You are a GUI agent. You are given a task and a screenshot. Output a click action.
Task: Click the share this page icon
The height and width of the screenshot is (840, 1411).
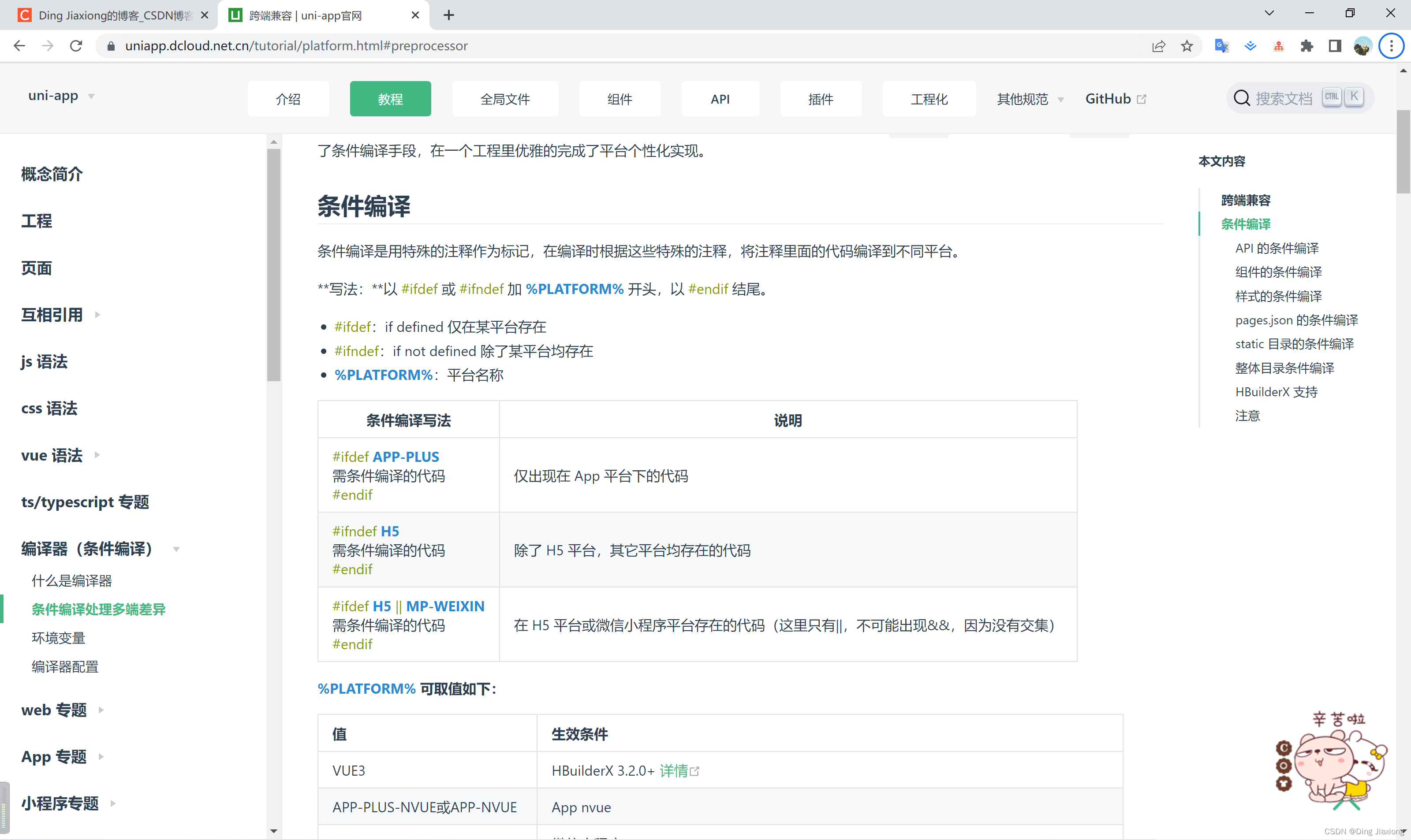coord(1158,46)
